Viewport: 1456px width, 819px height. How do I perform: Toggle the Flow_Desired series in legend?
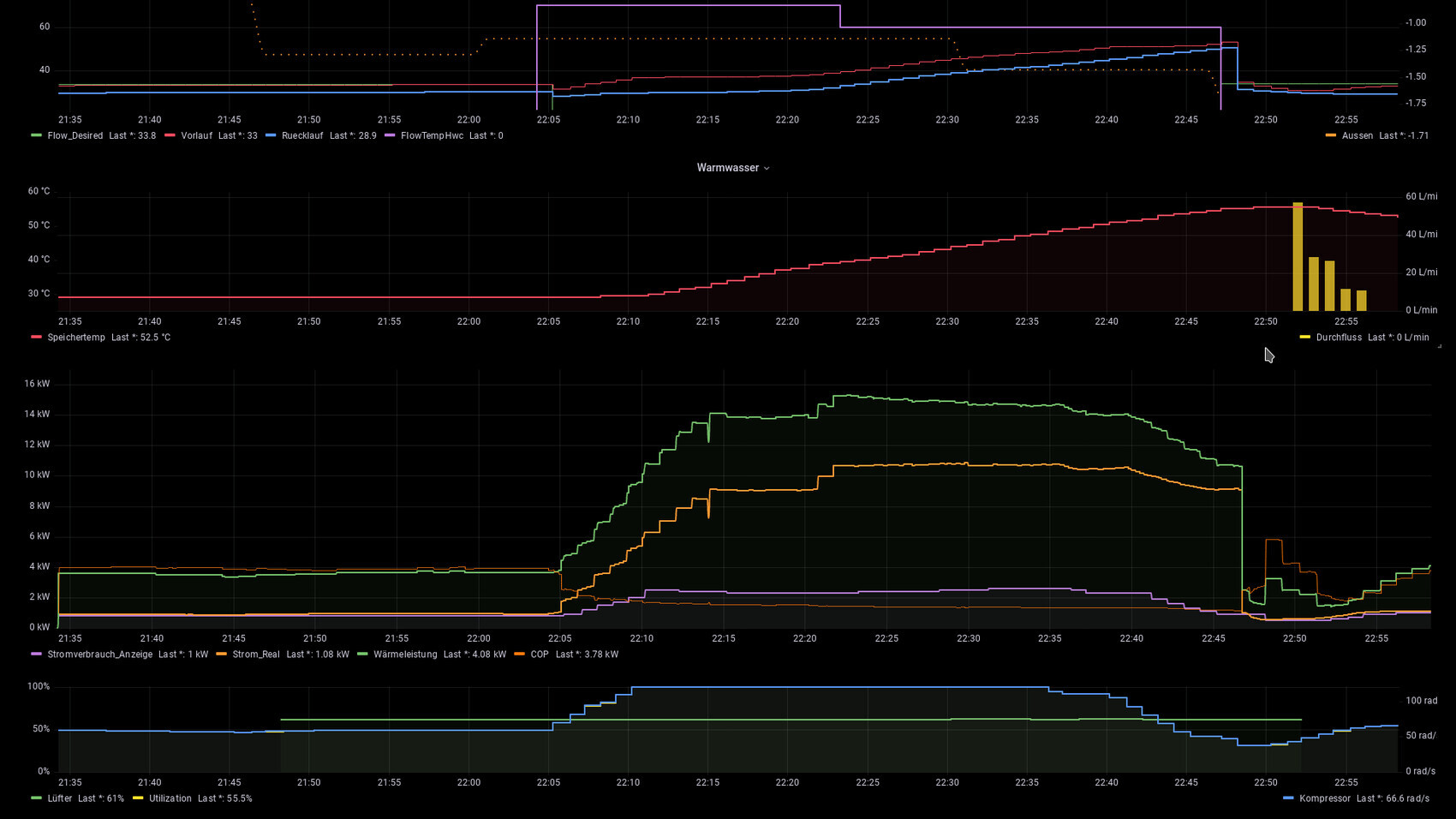(x=75, y=135)
